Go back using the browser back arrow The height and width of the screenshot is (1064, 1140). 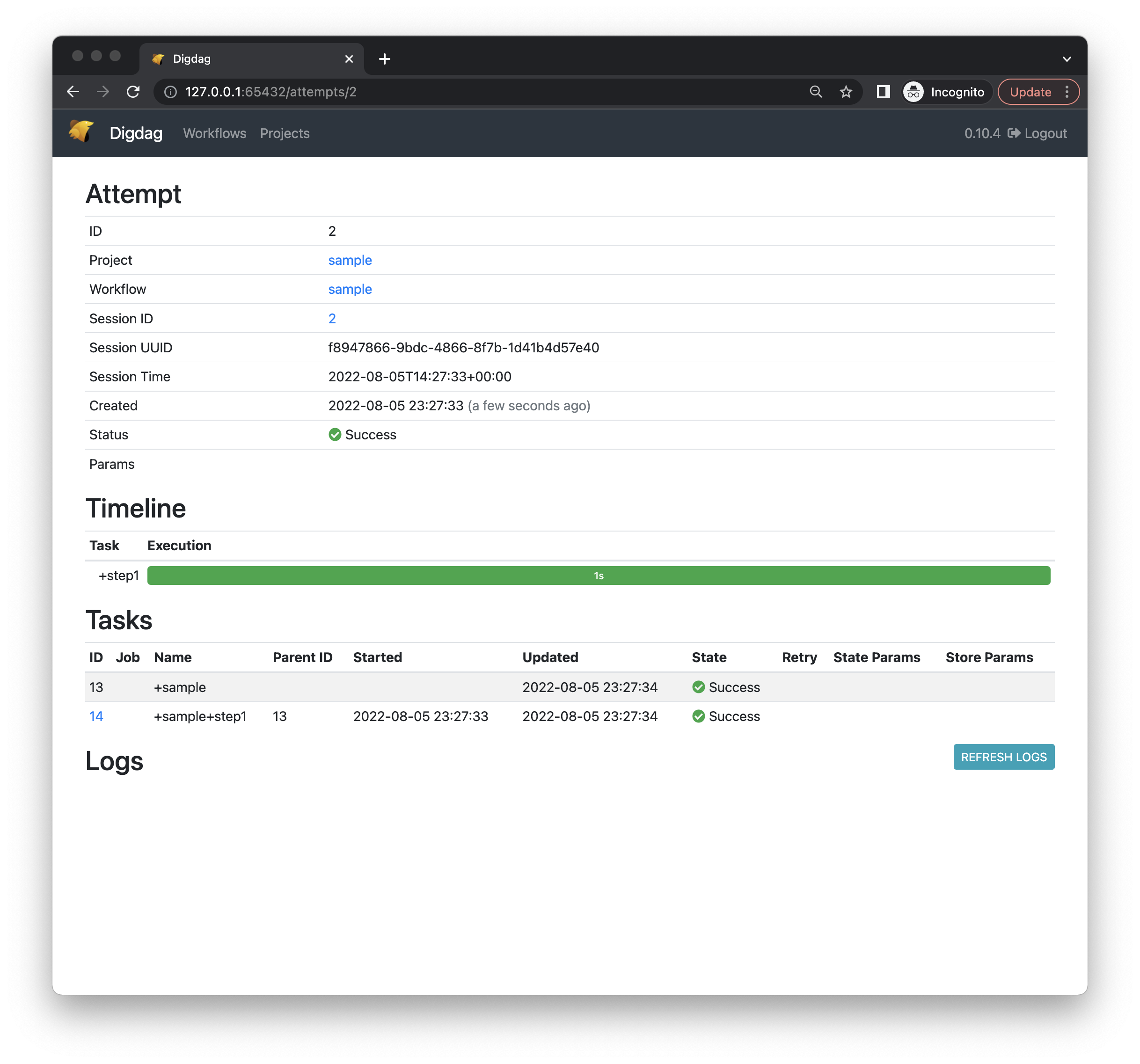coord(73,92)
